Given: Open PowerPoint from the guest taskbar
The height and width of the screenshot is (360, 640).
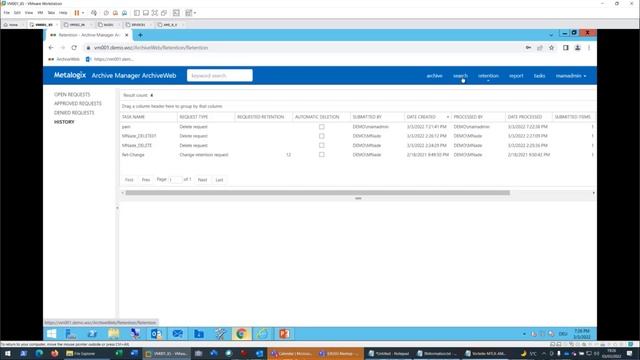Looking at the screenshot, I should click(284, 334).
